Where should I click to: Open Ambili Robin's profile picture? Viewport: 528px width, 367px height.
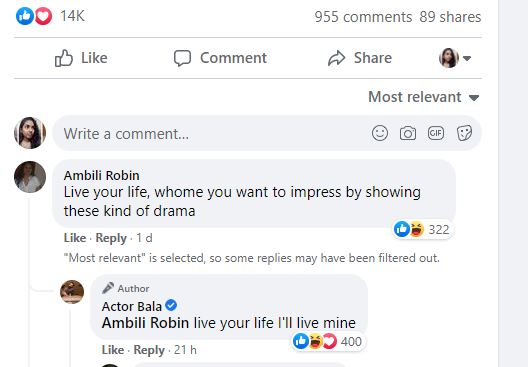pos(30,177)
